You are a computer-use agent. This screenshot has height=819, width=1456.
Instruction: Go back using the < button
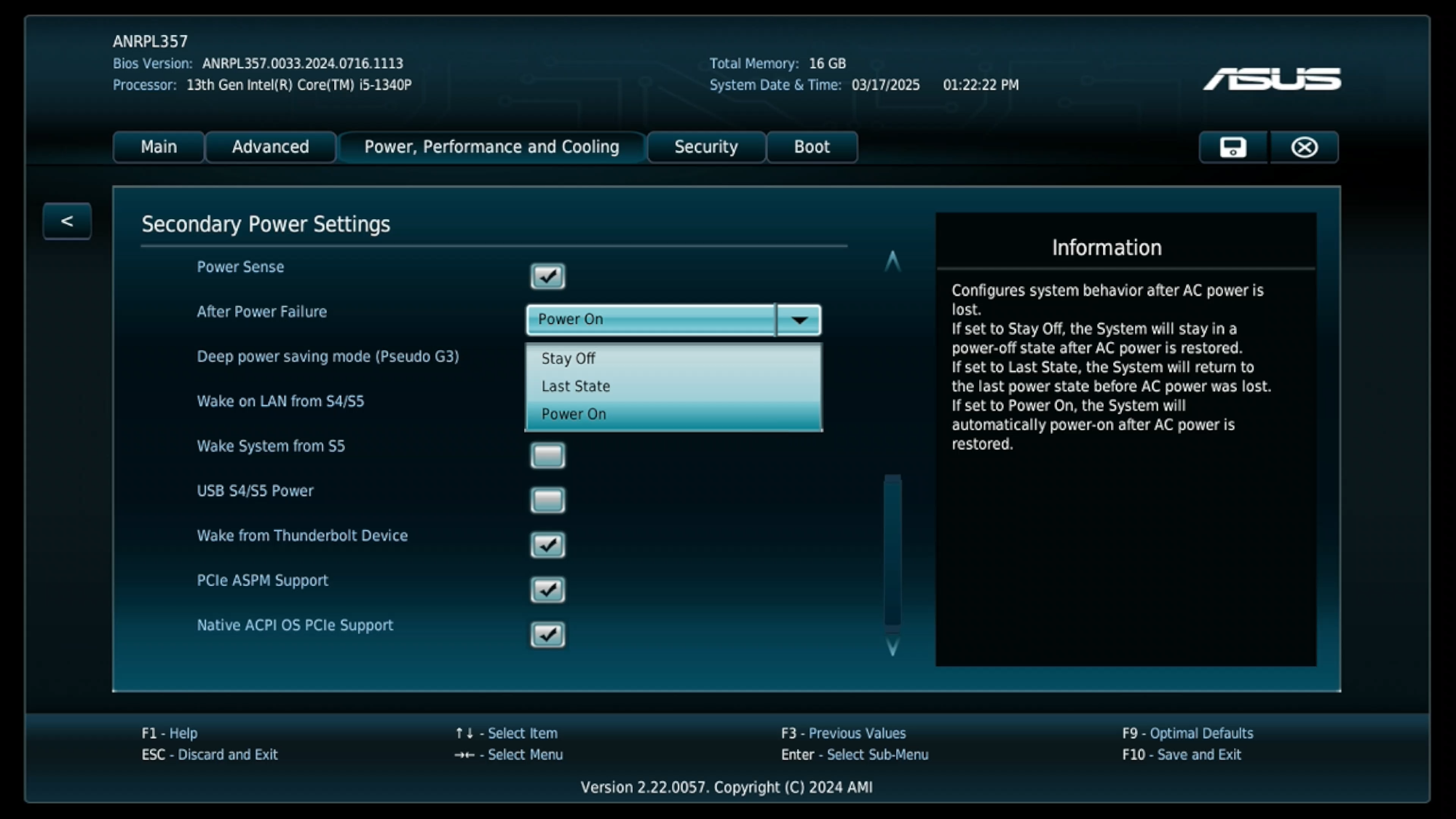click(67, 221)
